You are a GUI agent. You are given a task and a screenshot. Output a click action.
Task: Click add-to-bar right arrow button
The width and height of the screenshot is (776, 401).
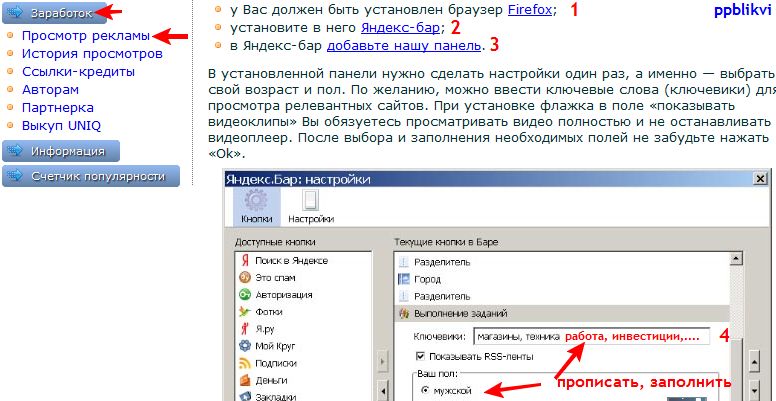[x=383, y=362]
